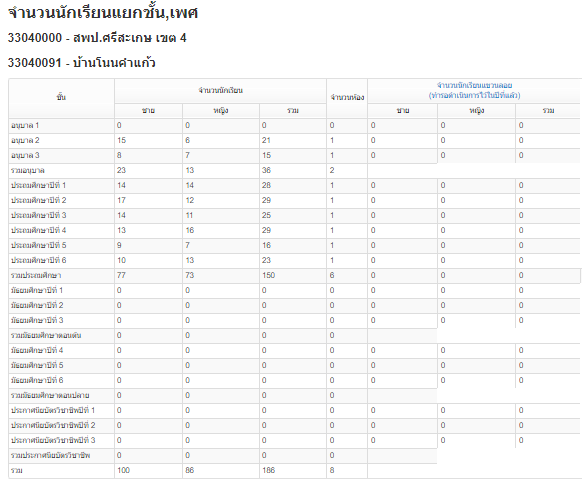The height and width of the screenshot is (483, 582).
Task: Click the page title จำนวนนักเรียนแยกชั้น,เพศ
Action: tap(103, 13)
